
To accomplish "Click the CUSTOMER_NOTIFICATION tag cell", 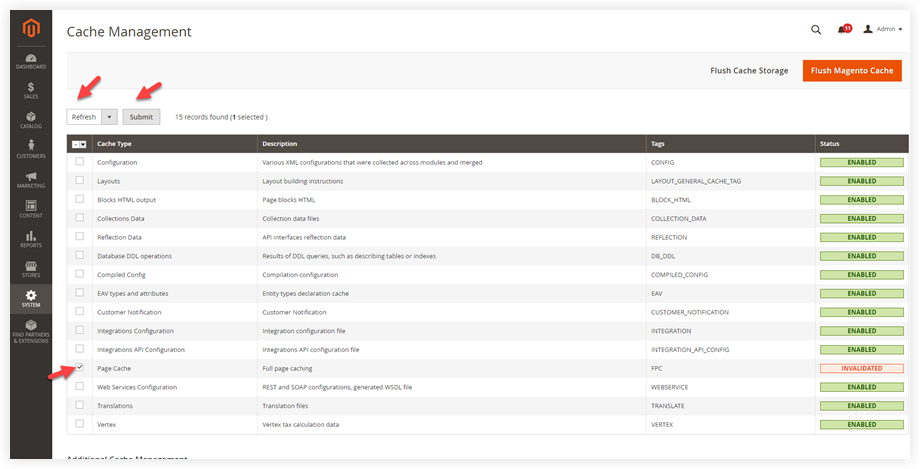I will (x=690, y=312).
